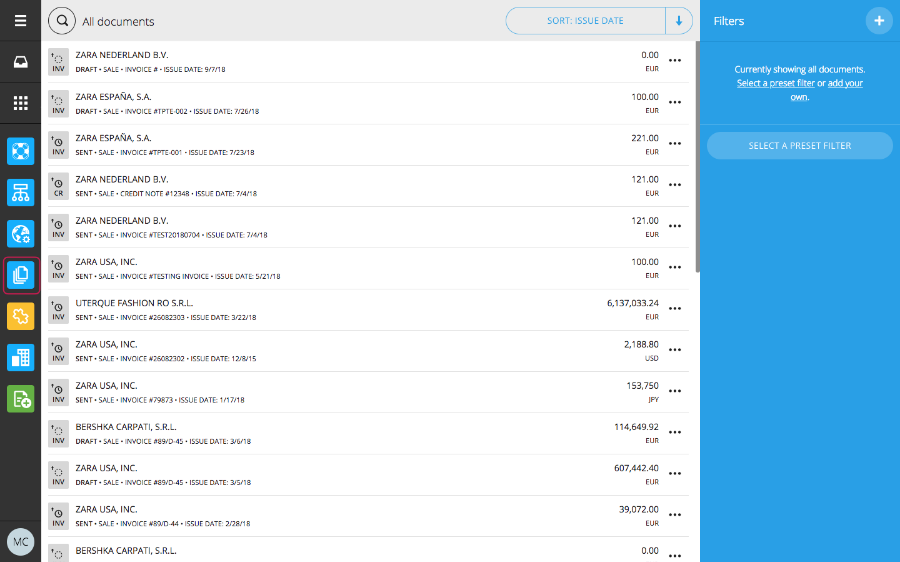Open more options for Testing Invoice row
The image size is (900, 562).
675,268
